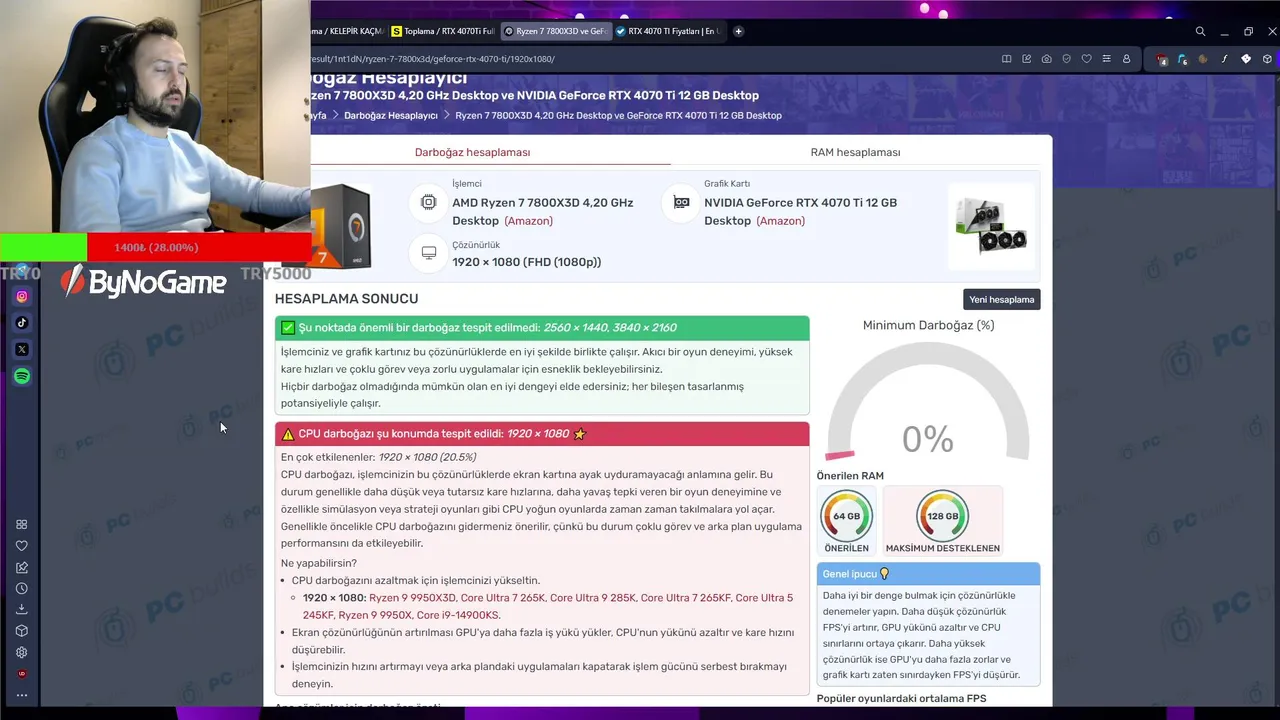This screenshot has height=720, width=1280.
Task: Switch to the KELEPİR KAÇMAZ tab
Action: pos(347,31)
